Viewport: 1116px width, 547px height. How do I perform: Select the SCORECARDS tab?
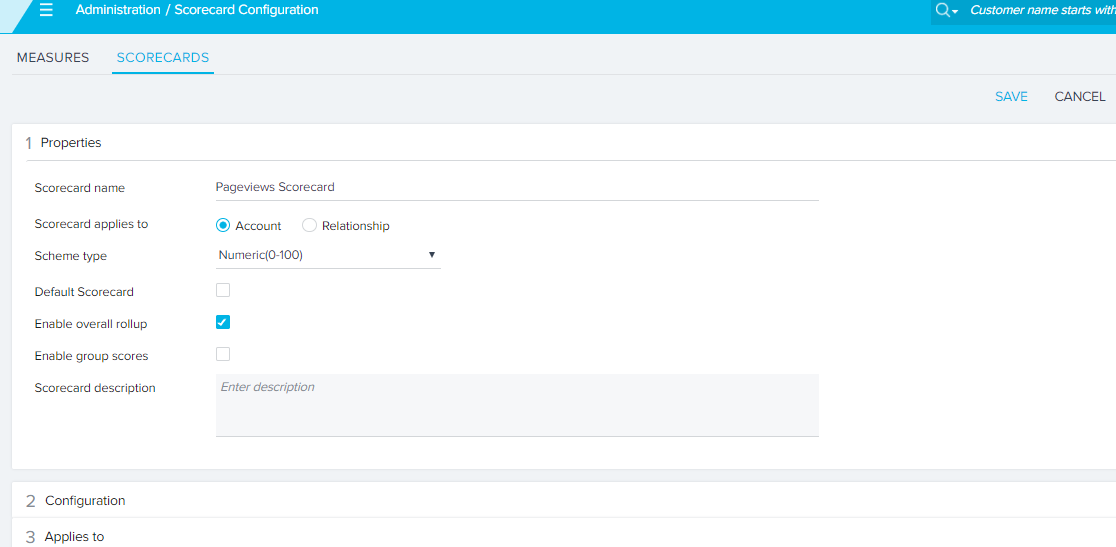163,58
